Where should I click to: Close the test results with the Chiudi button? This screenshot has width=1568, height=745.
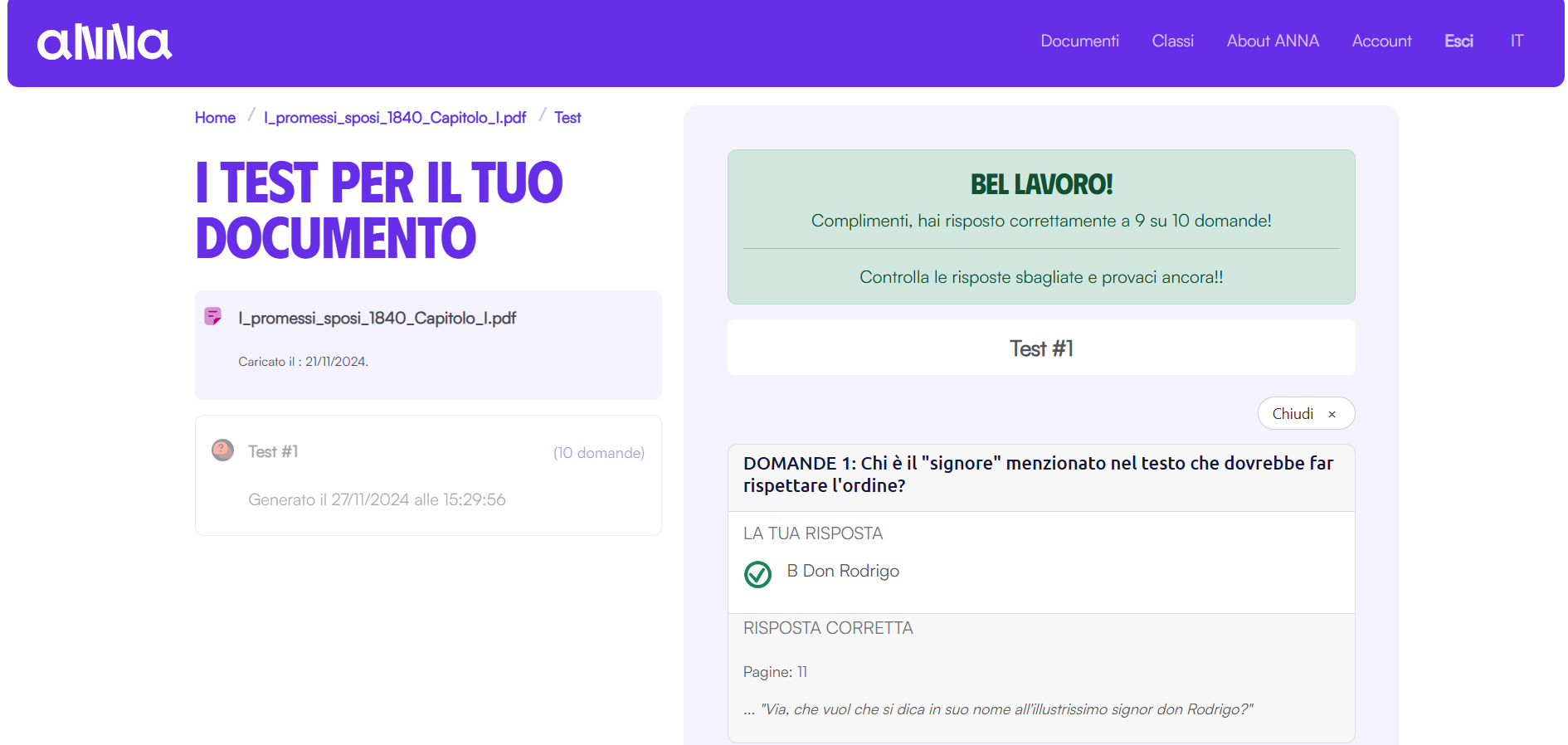pos(1305,413)
